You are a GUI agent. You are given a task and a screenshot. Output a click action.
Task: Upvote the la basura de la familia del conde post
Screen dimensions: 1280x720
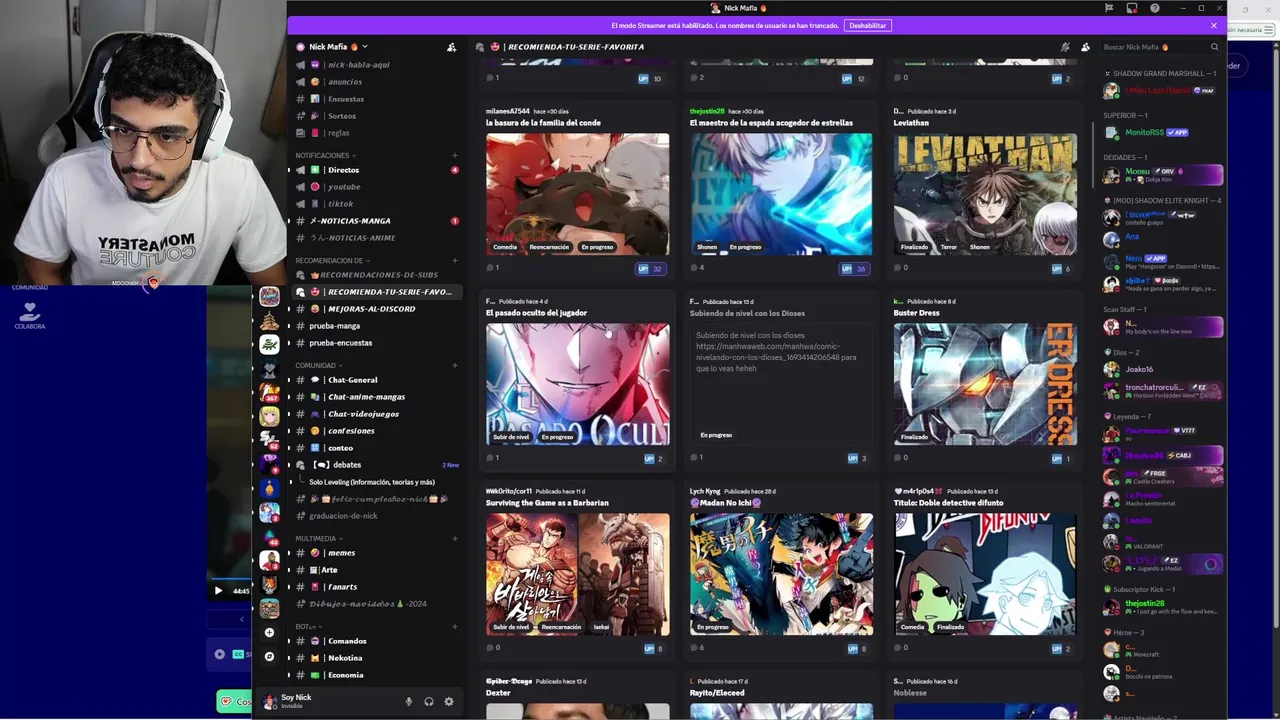[x=650, y=268]
